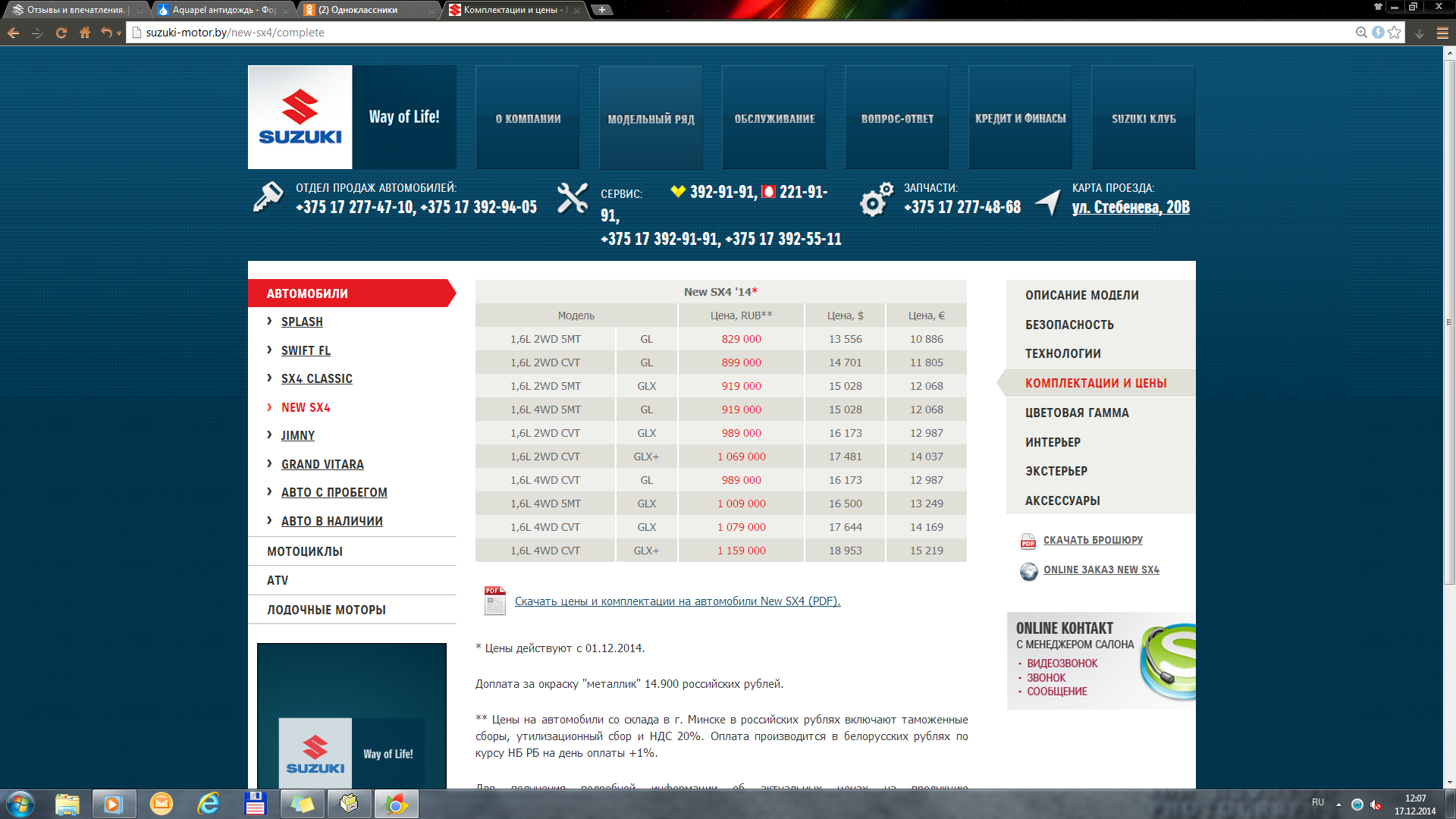The image size is (1456, 819).
Task: Click the PDF icon next to price list
Action: [x=494, y=601]
